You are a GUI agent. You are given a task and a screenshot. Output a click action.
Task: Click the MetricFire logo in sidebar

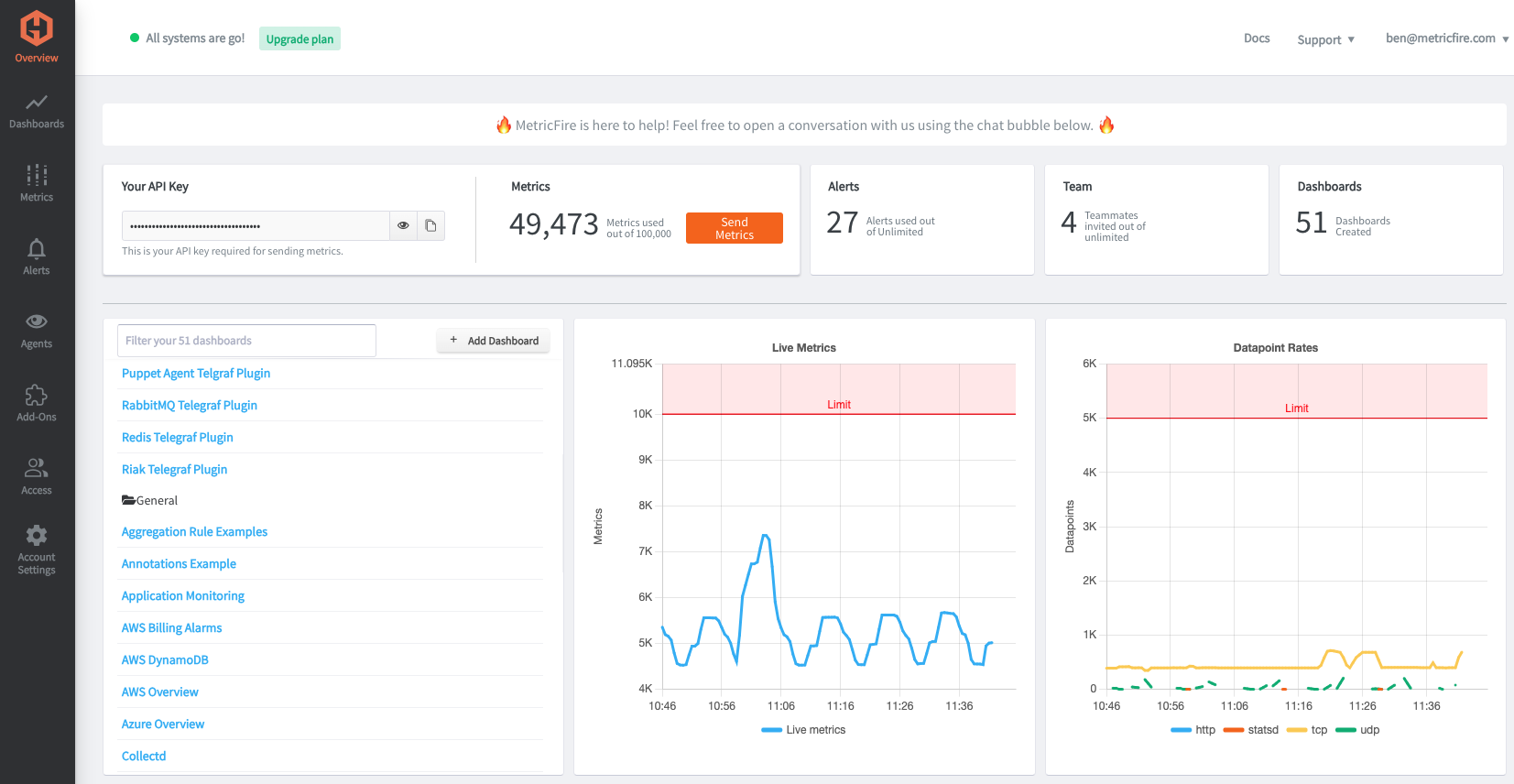coord(37,28)
